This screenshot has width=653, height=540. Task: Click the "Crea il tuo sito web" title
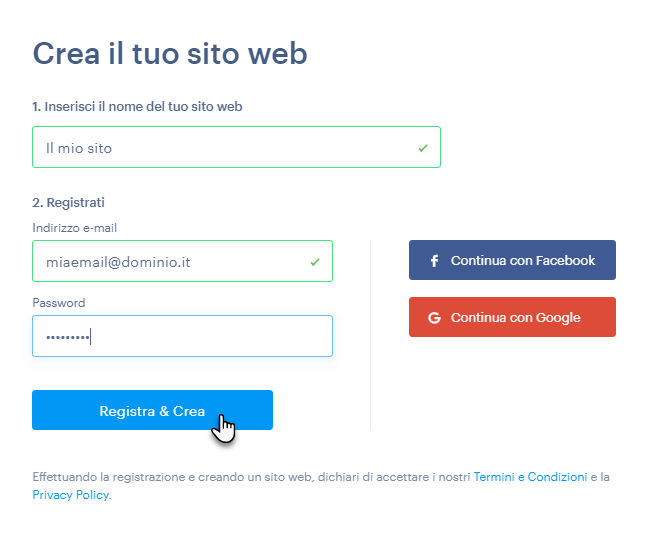(x=170, y=54)
